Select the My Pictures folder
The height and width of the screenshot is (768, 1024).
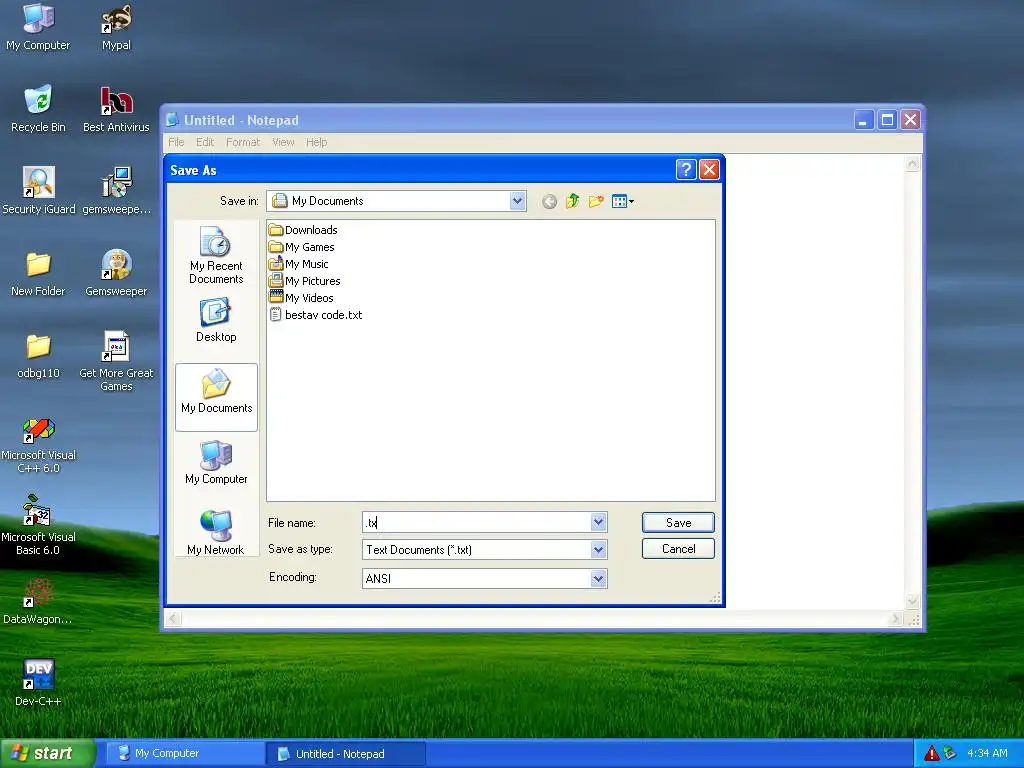click(x=304, y=281)
